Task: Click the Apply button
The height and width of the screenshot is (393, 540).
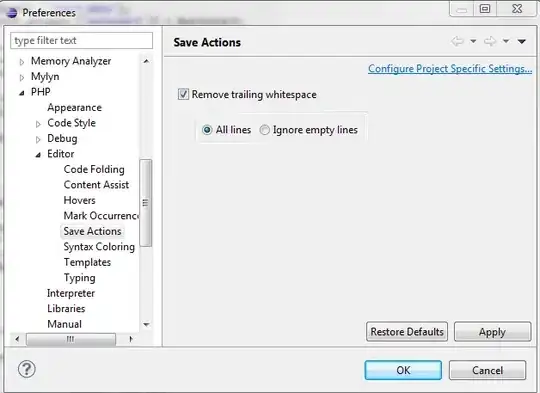Action: pyautogui.click(x=492, y=332)
